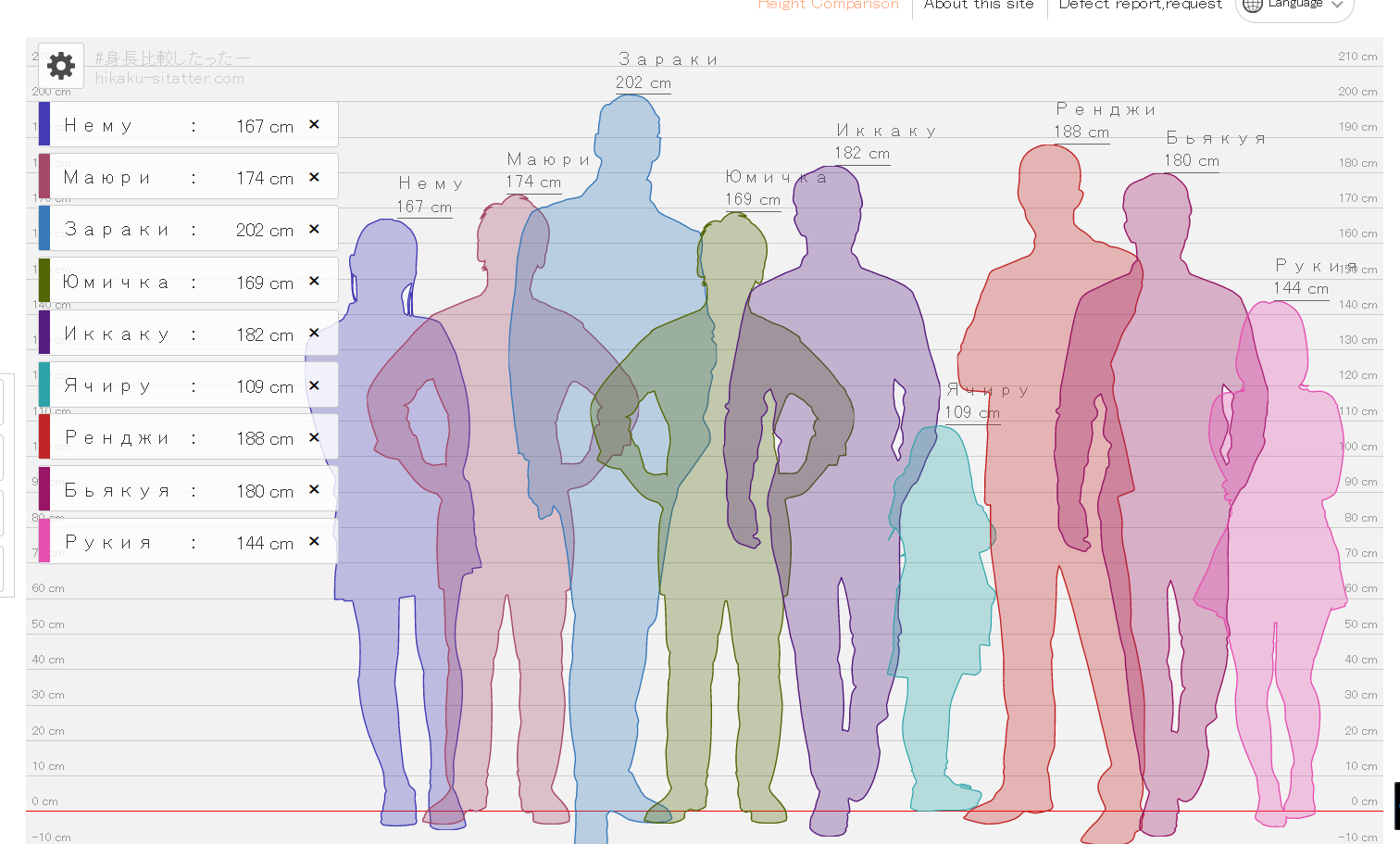Click the 182 cm value in list

(x=265, y=334)
